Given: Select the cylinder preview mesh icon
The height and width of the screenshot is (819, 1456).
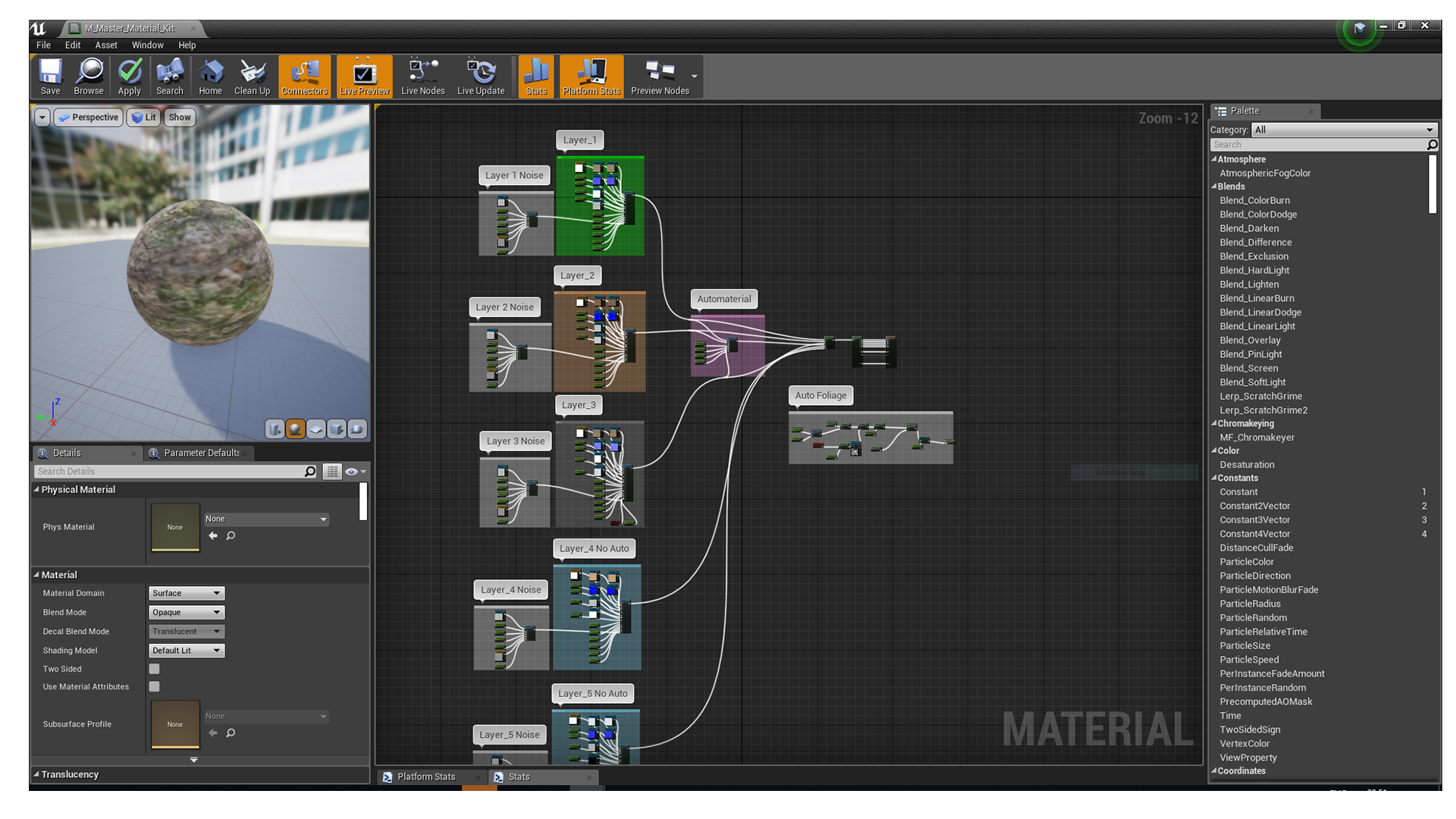Looking at the screenshot, I should pos(275,429).
